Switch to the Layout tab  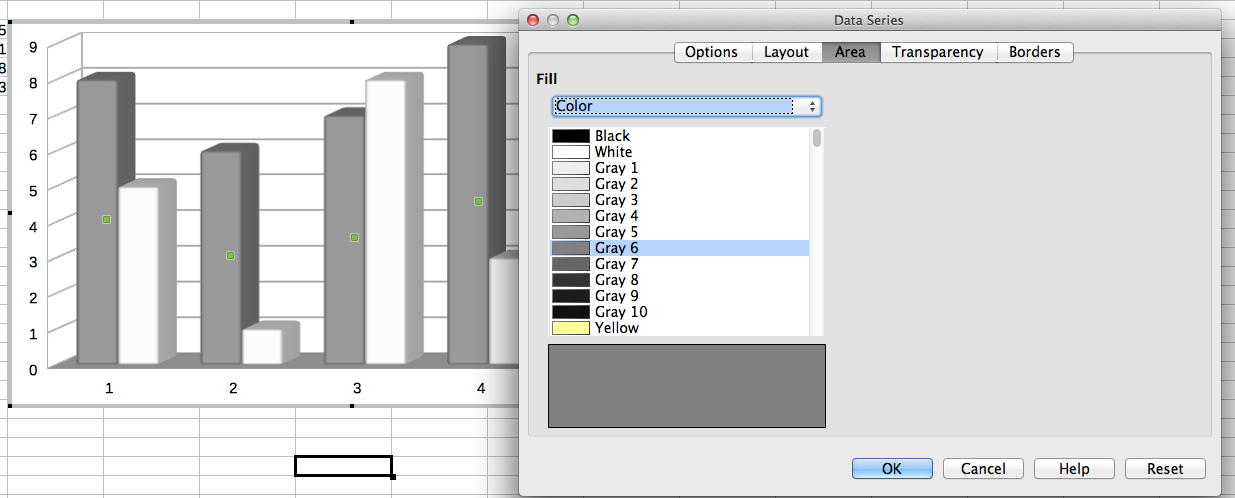(x=786, y=52)
